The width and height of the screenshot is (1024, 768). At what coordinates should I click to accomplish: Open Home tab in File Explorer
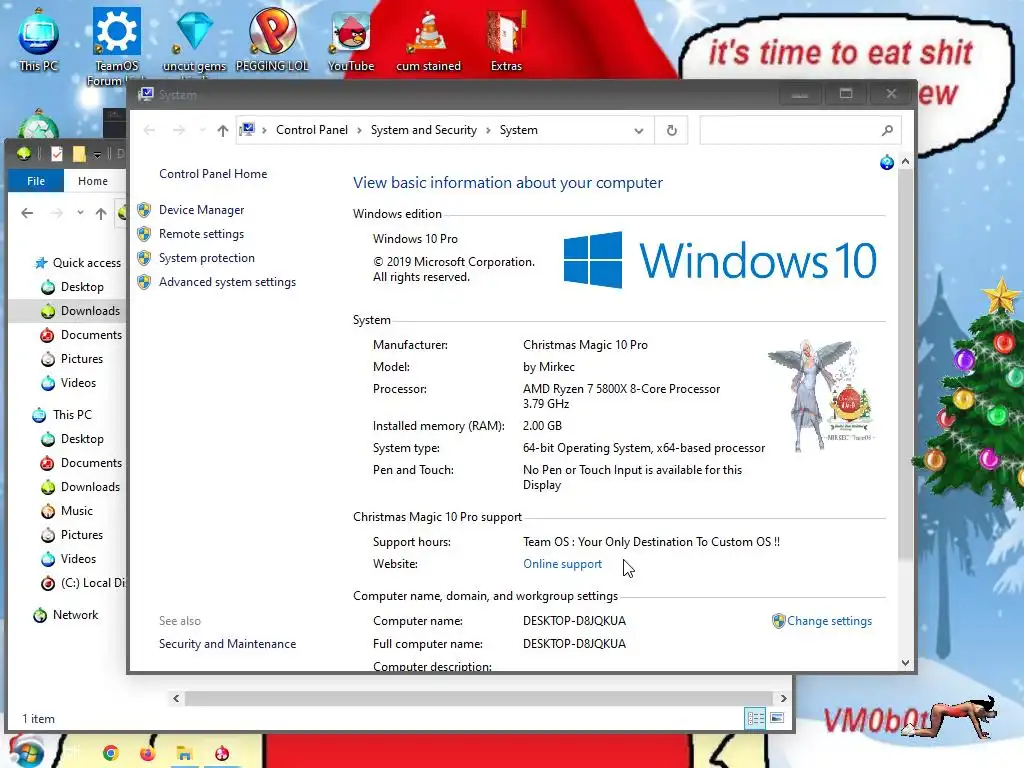coord(93,181)
